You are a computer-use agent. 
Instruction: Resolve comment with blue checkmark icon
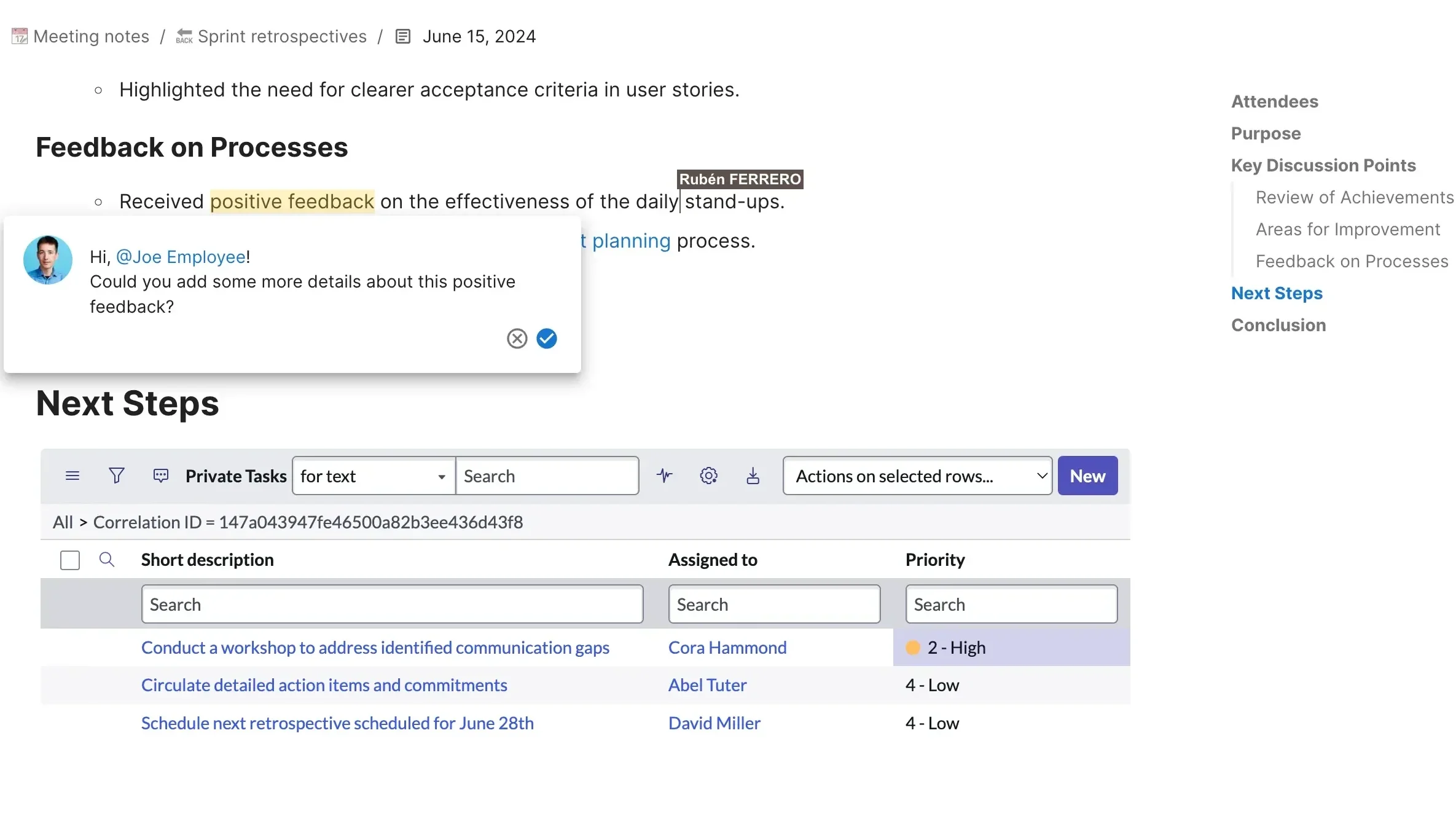point(546,339)
